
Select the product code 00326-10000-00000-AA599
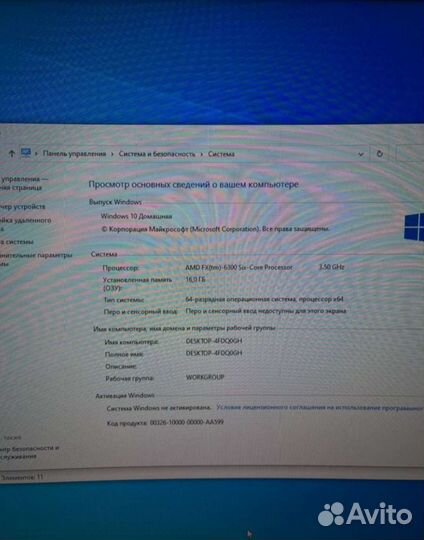tap(187, 422)
